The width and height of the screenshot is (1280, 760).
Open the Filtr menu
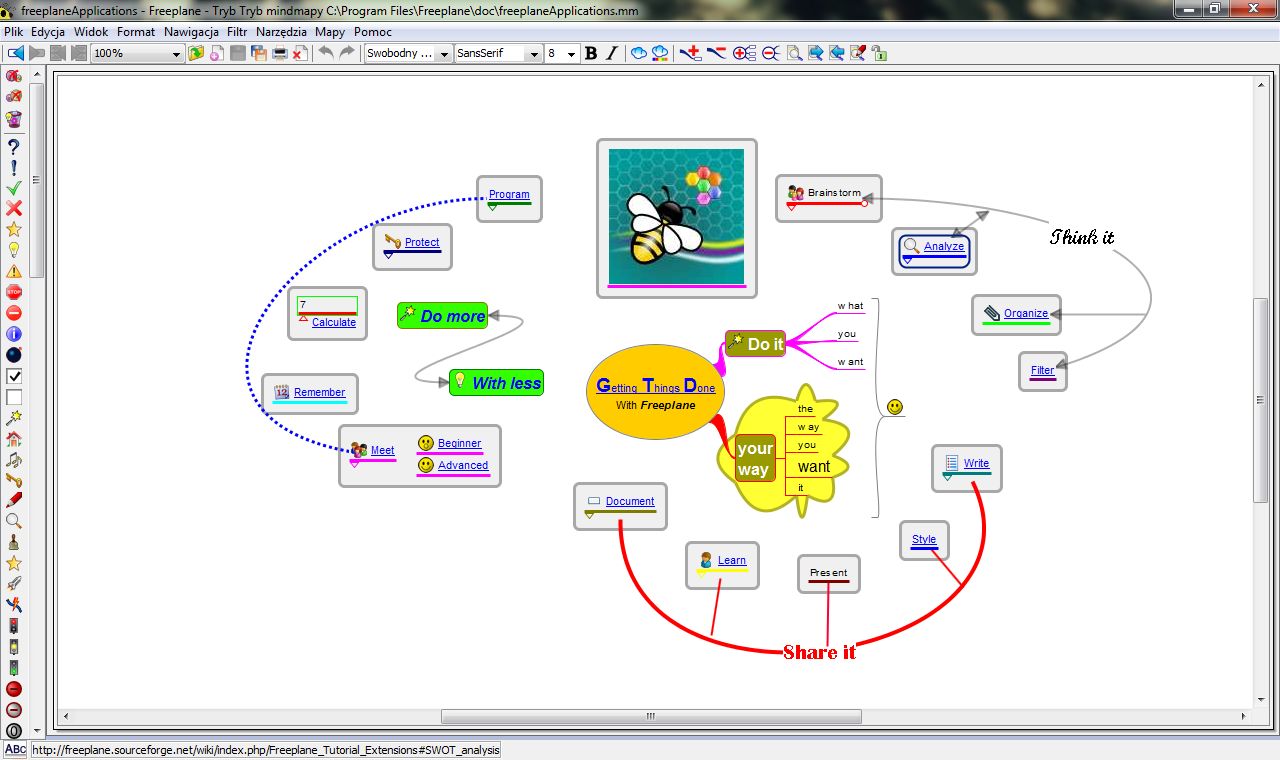coord(237,32)
